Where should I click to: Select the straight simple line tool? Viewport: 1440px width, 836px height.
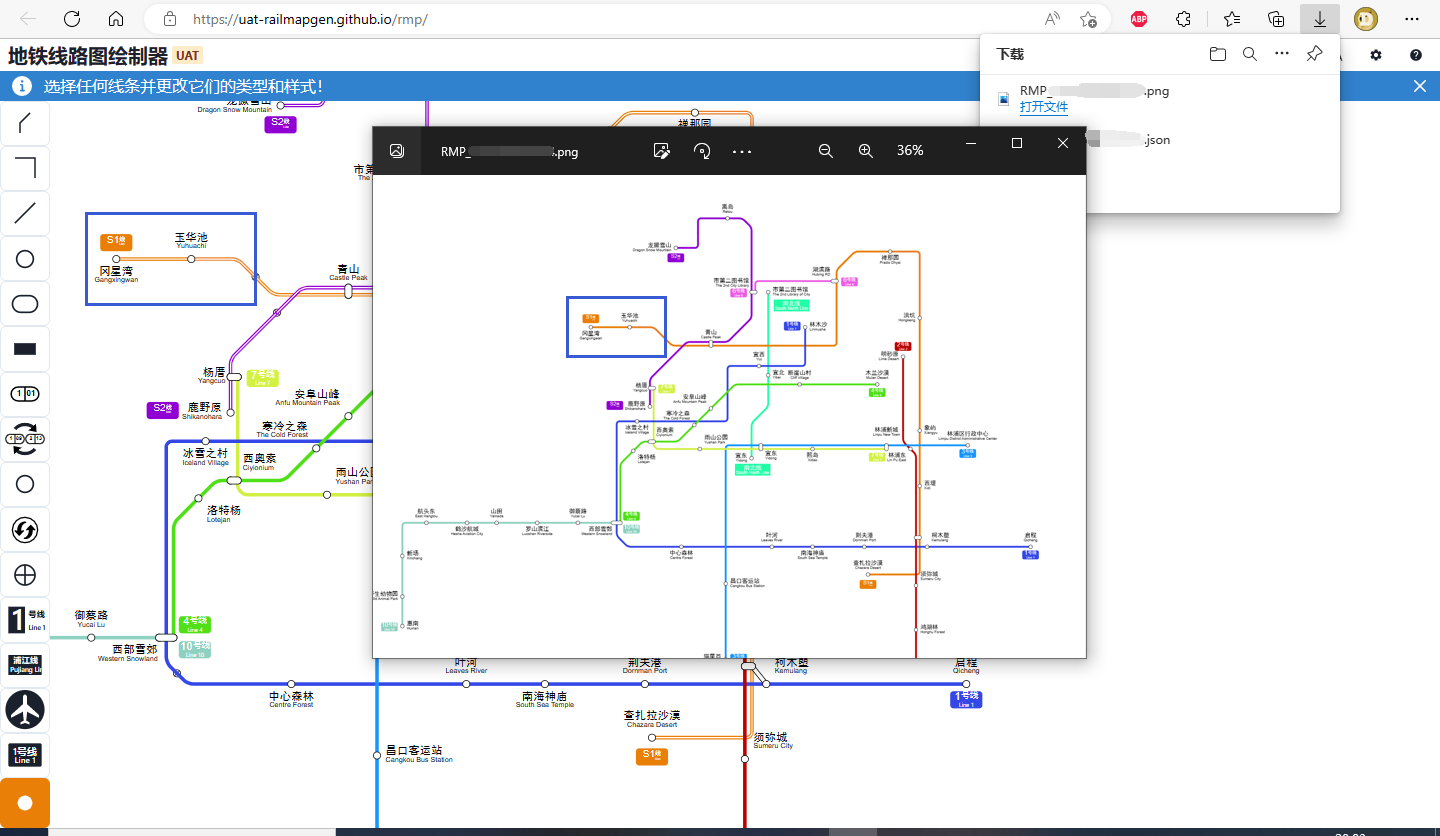coord(25,213)
